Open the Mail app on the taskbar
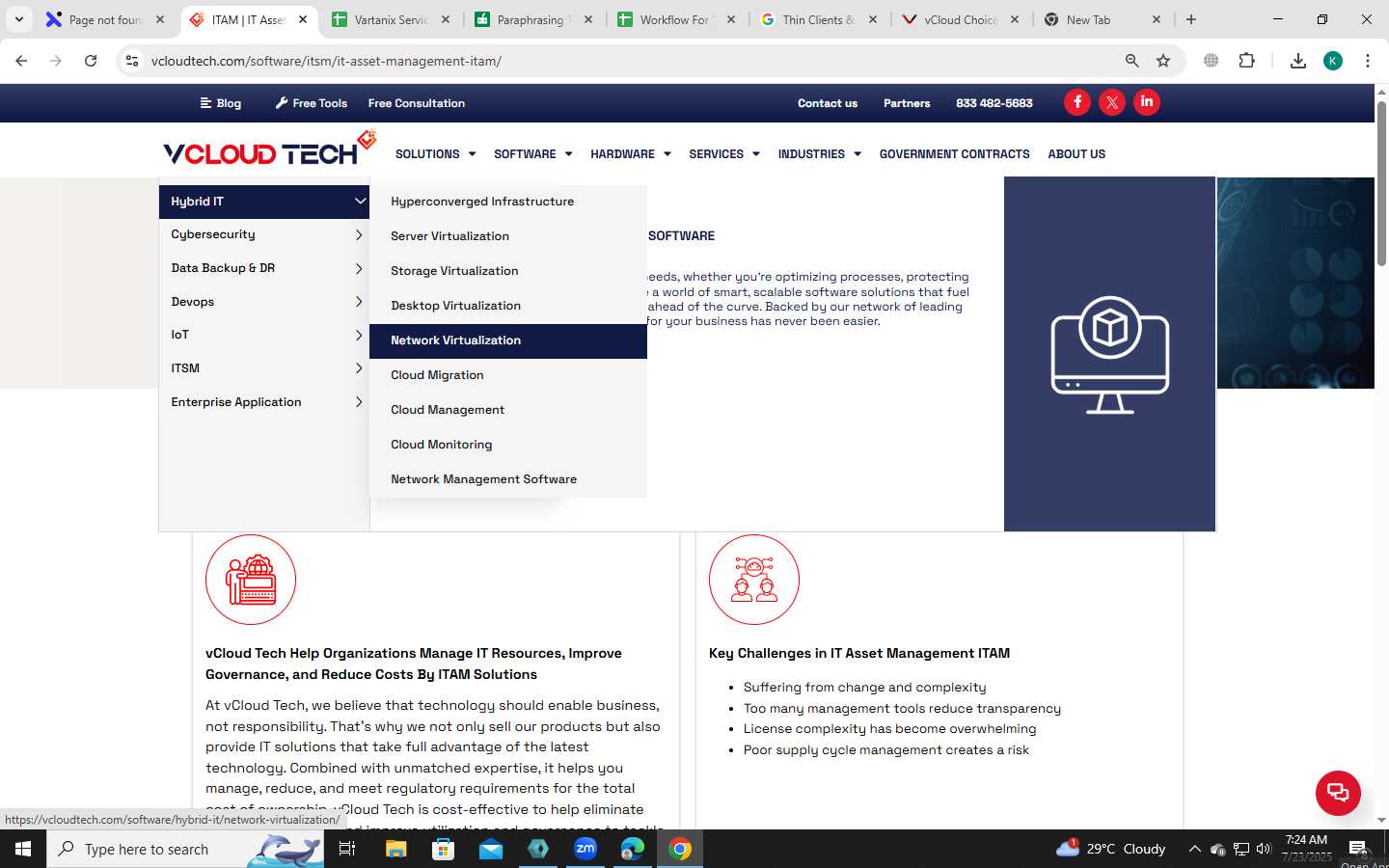The width and height of the screenshot is (1389, 868). click(x=490, y=849)
